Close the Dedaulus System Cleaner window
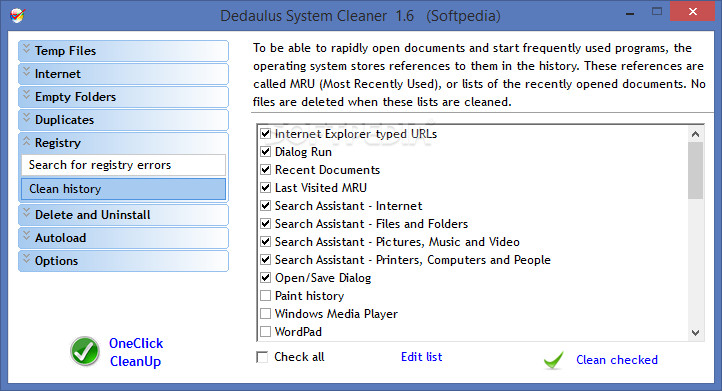Screen dimensions: 722x391 (693, 12)
